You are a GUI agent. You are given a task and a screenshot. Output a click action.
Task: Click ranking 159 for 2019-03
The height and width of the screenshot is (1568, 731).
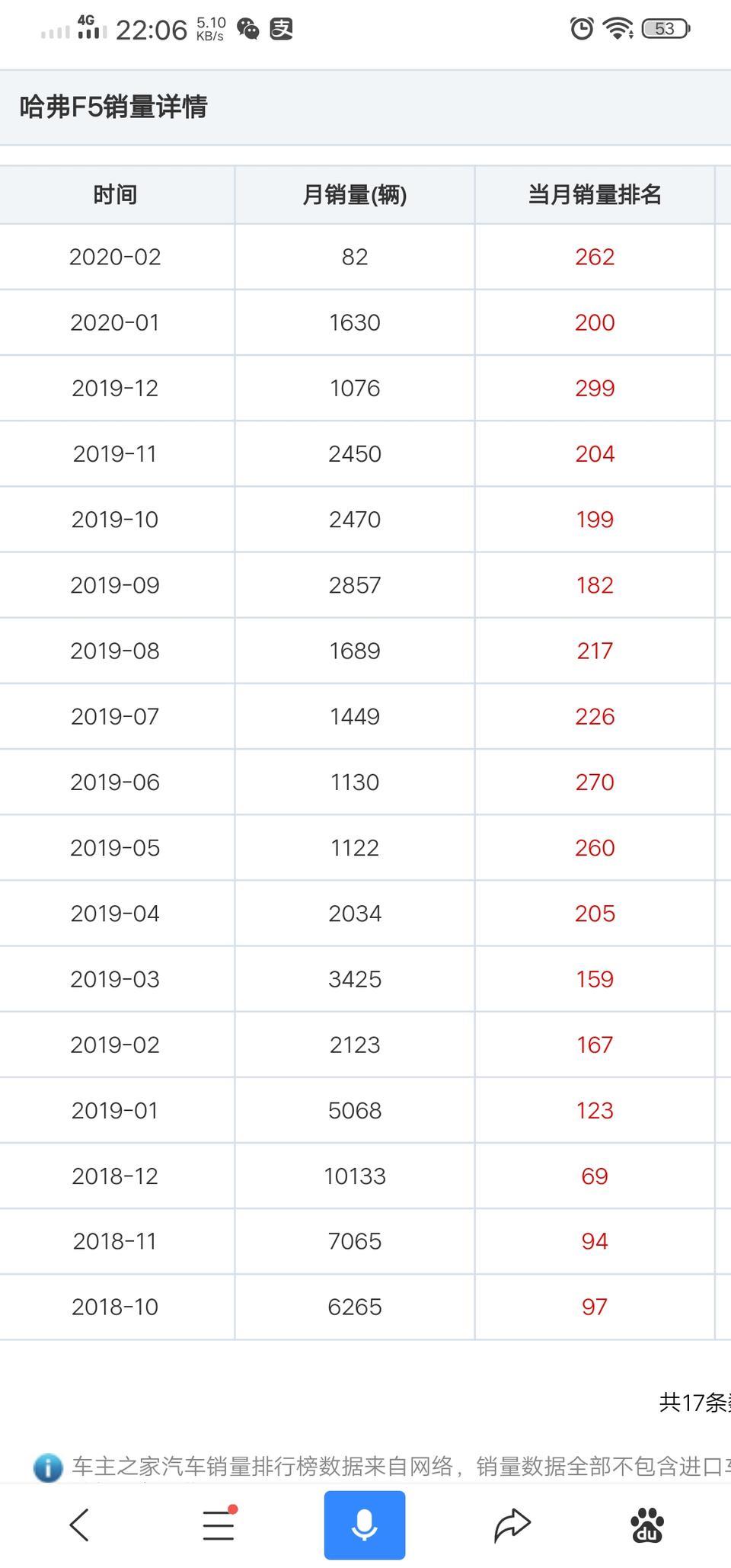pyautogui.click(x=595, y=979)
